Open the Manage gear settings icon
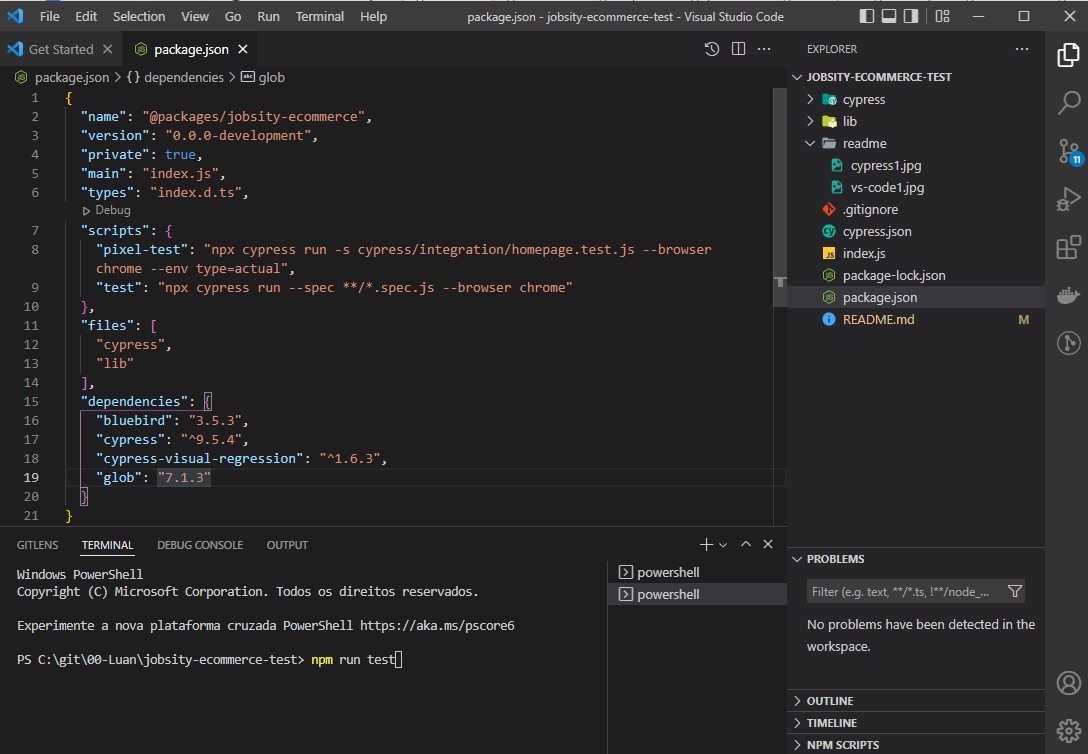The height and width of the screenshot is (754, 1088). (1069, 730)
